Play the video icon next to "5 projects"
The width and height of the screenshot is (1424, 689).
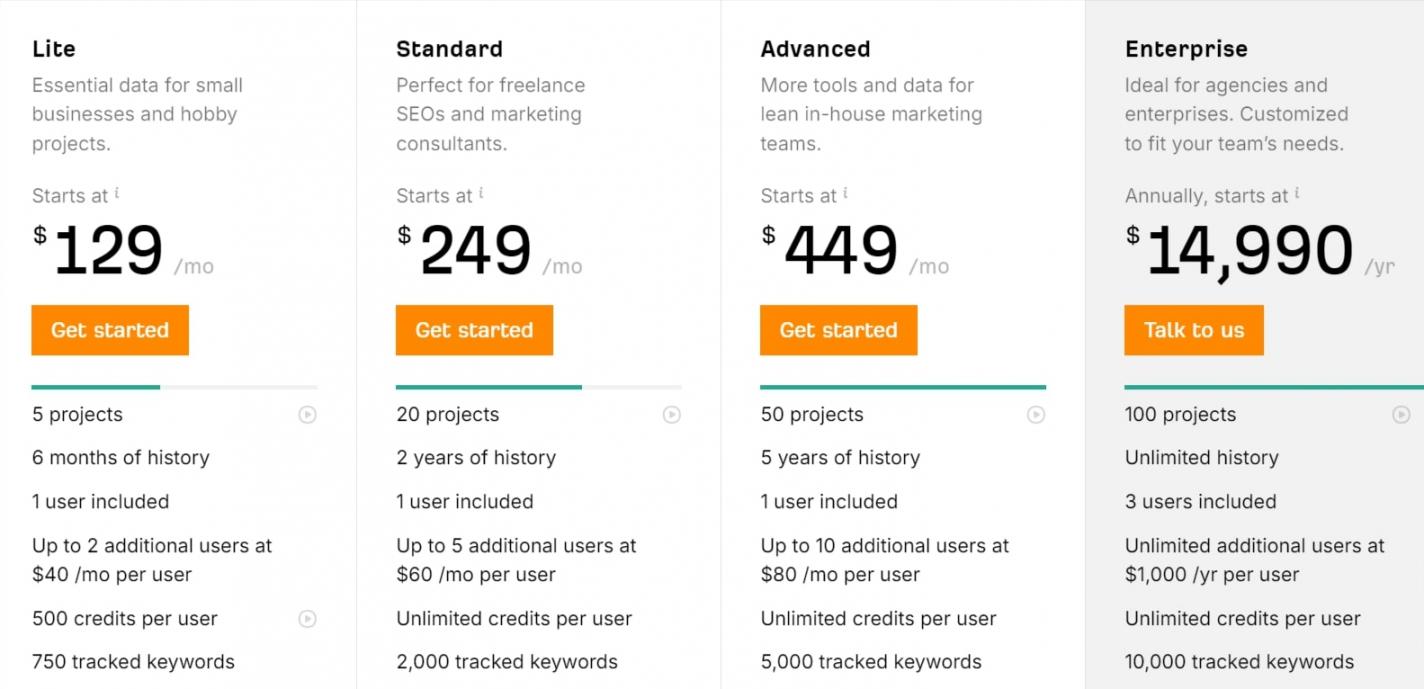(307, 414)
